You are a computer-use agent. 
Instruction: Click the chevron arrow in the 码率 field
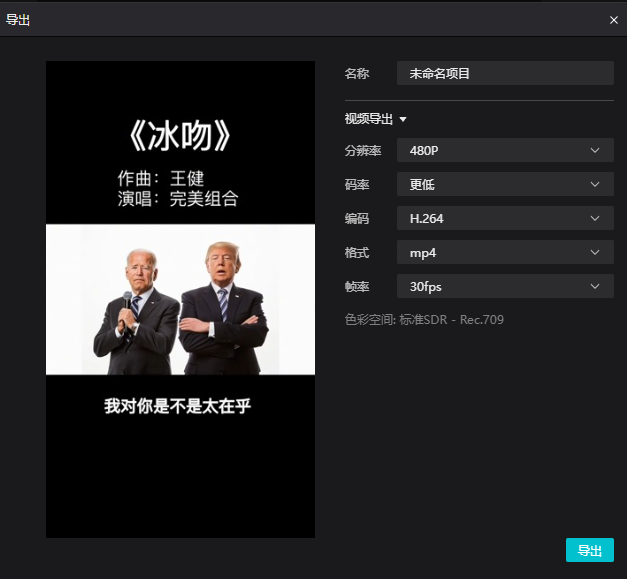(x=595, y=184)
